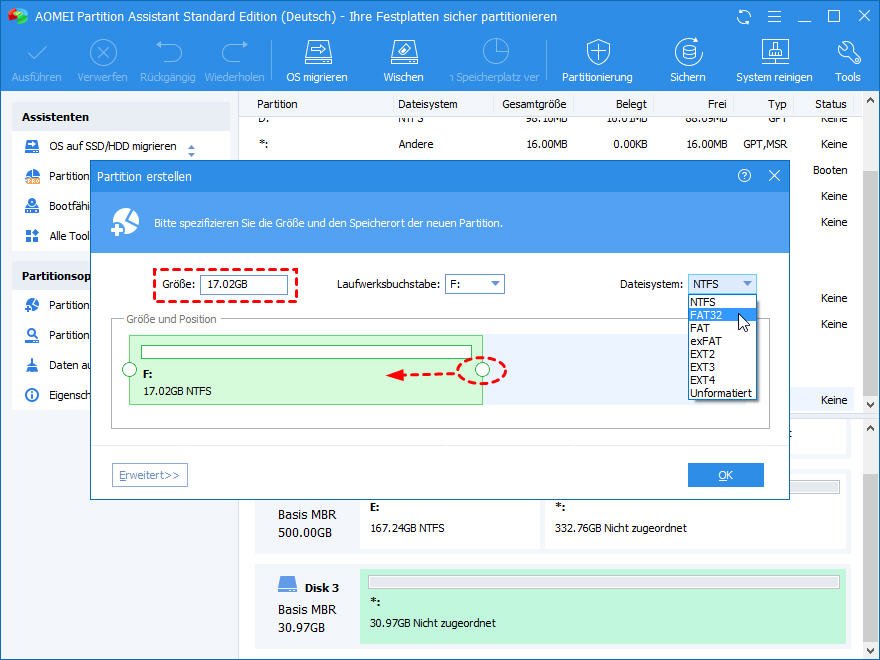Image resolution: width=880 pixels, height=660 pixels.
Task: Click the Dateisystem column header
Action: [x=428, y=104]
